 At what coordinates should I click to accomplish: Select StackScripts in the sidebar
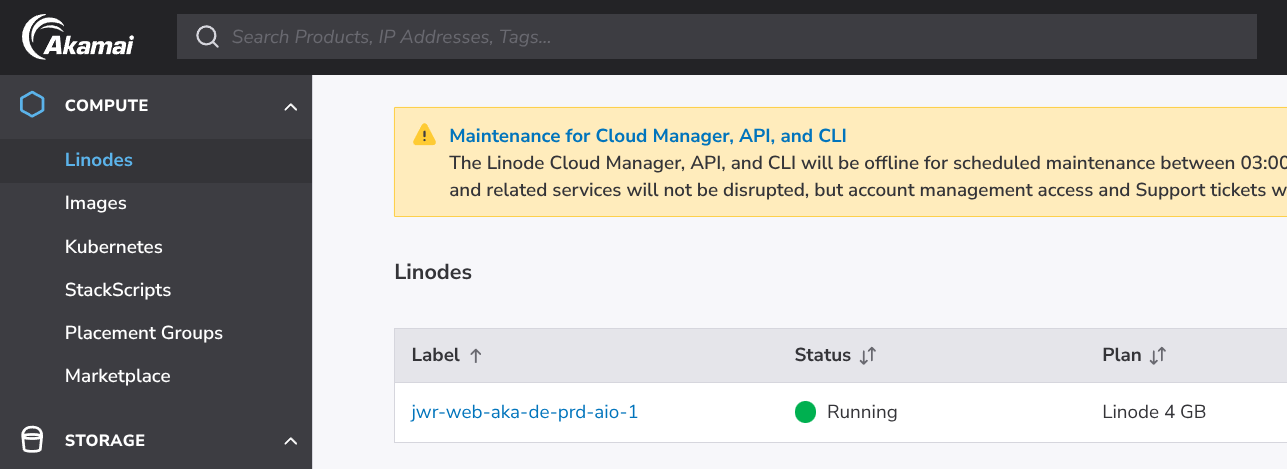click(x=118, y=290)
